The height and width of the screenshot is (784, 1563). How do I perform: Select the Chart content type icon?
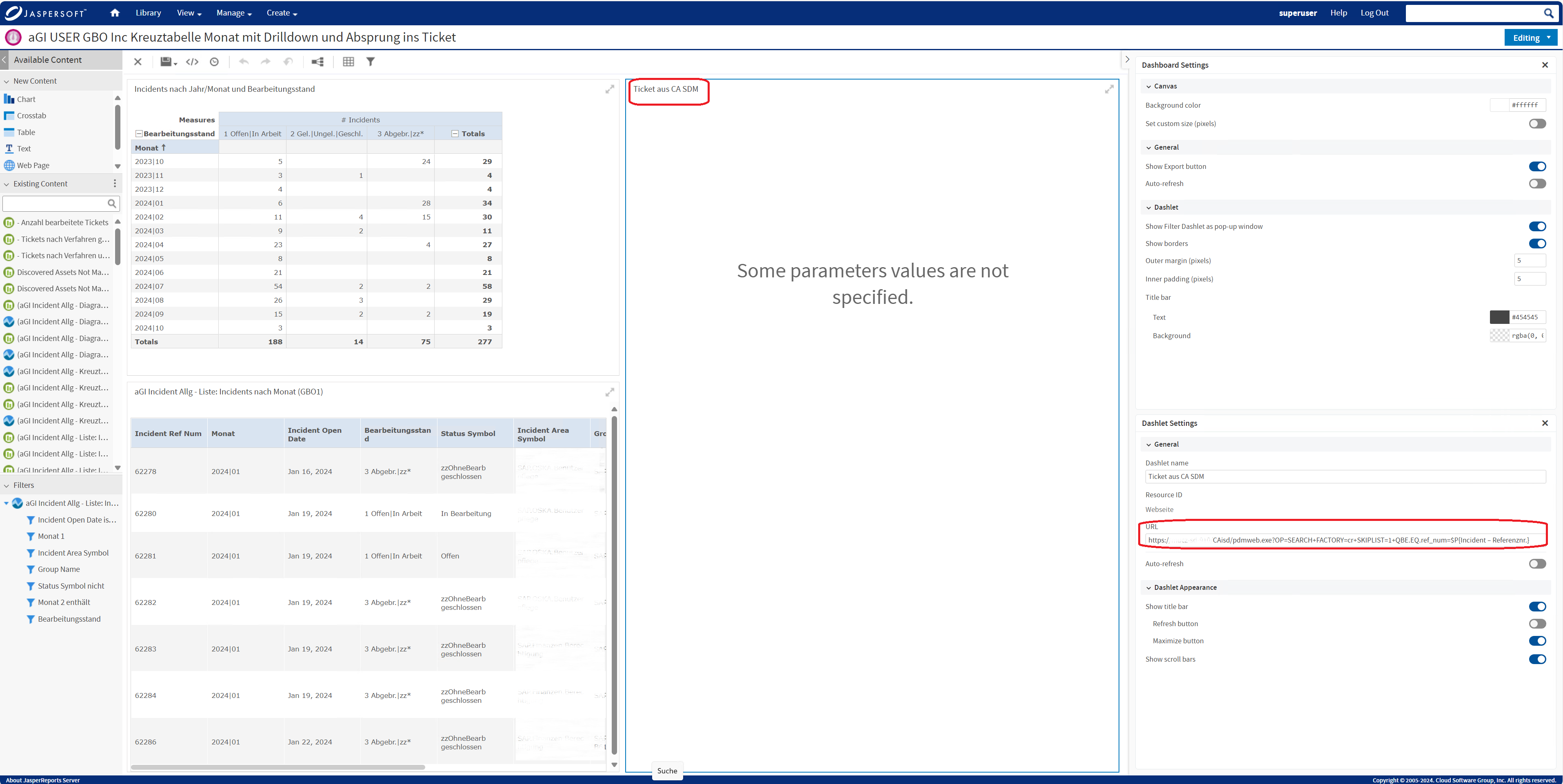tap(10, 99)
